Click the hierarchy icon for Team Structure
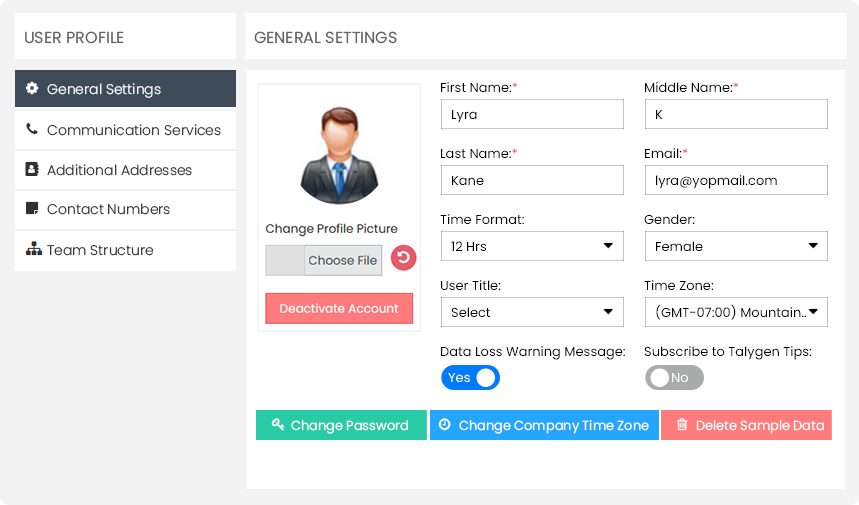 click(x=32, y=250)
